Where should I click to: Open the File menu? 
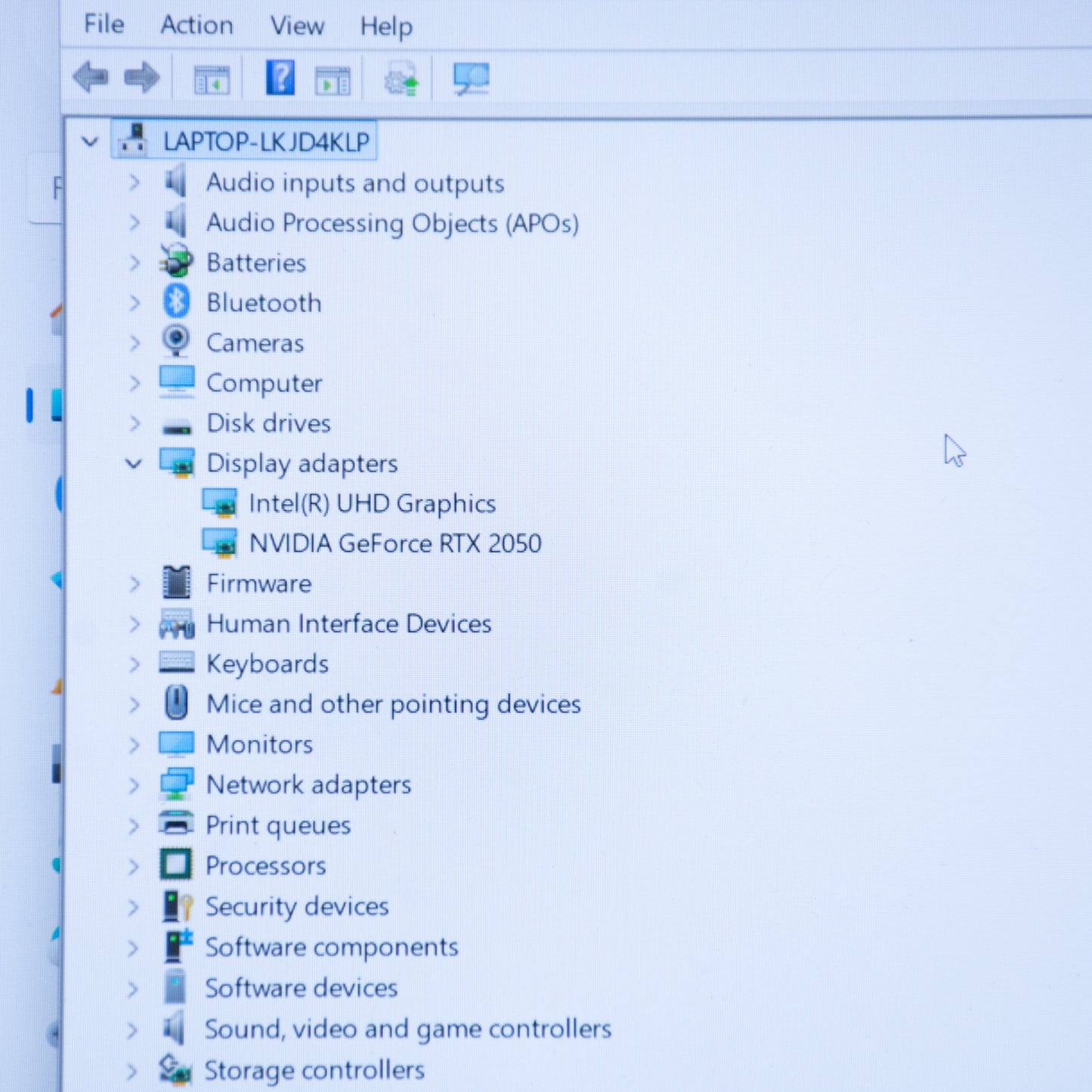(104, 25)
